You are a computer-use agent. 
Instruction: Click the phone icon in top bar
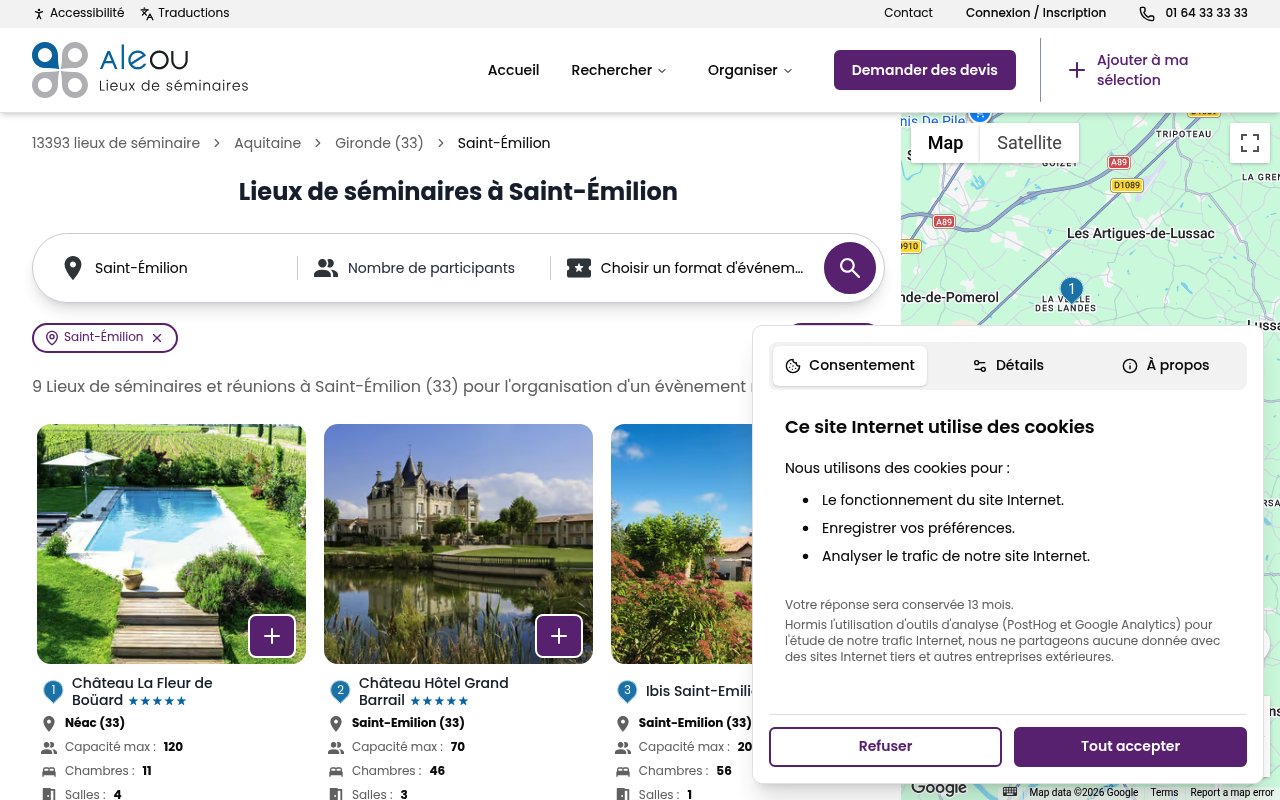click(x=1147, y=14)
